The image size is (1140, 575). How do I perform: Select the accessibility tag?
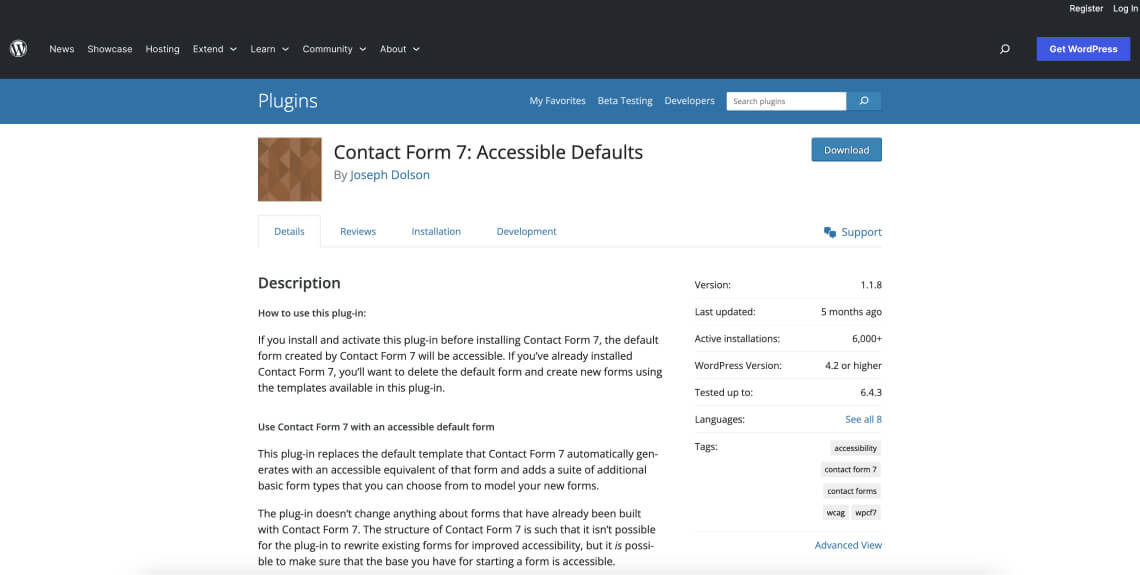point(855,448)
